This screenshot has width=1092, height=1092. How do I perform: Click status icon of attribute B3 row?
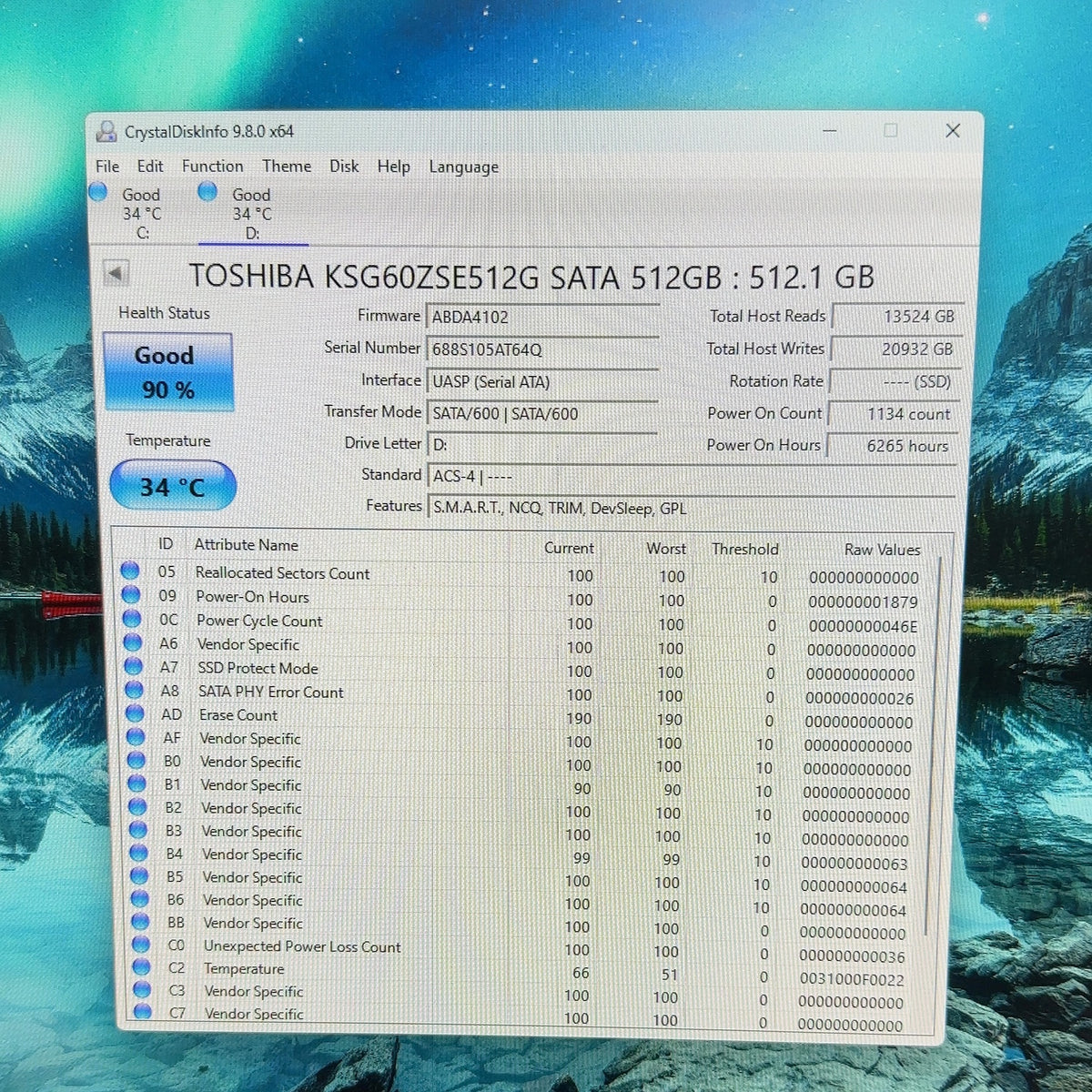(138, 830)
